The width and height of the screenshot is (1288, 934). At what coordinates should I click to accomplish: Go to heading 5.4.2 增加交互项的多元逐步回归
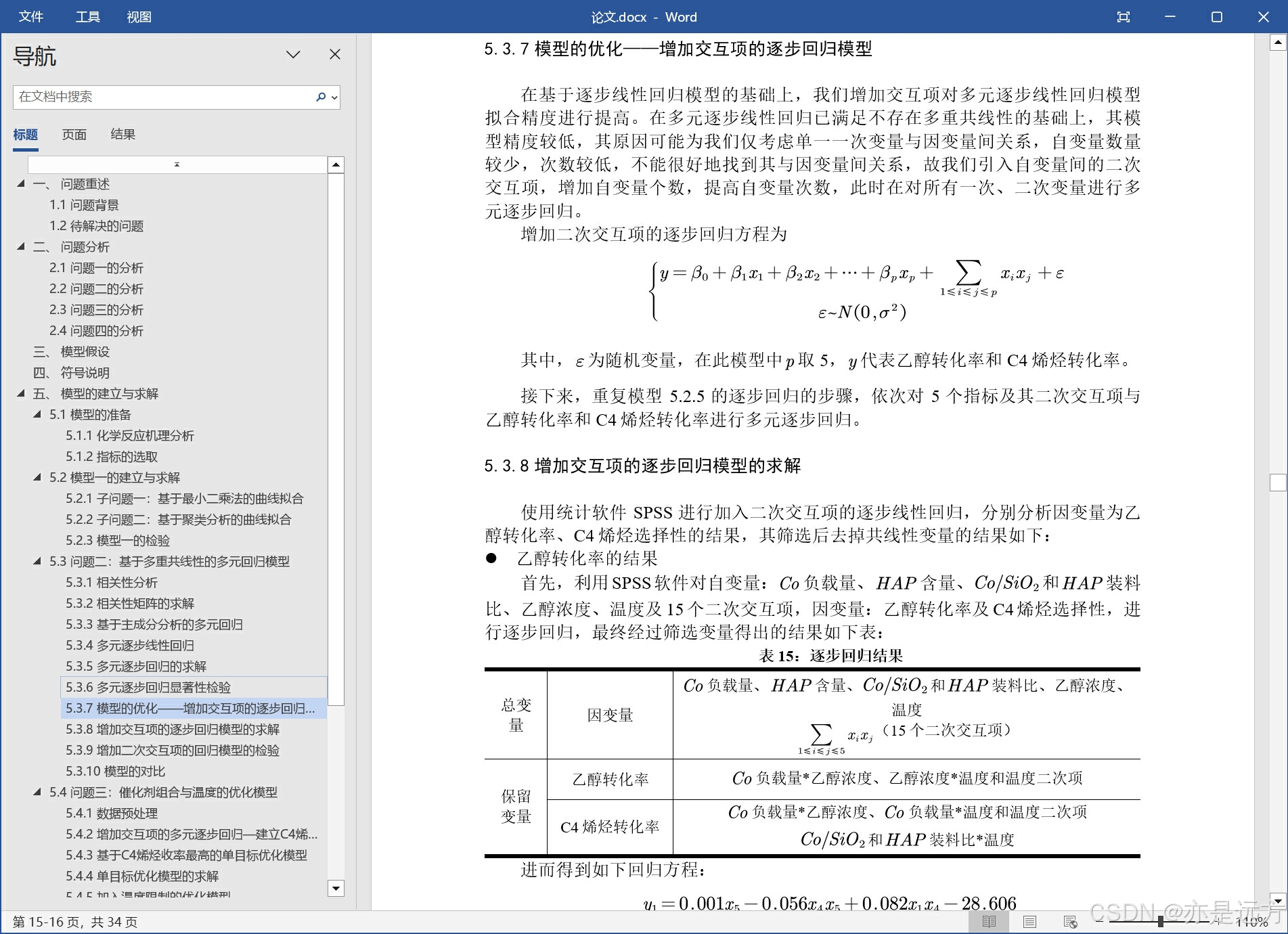tap(192, 835)
